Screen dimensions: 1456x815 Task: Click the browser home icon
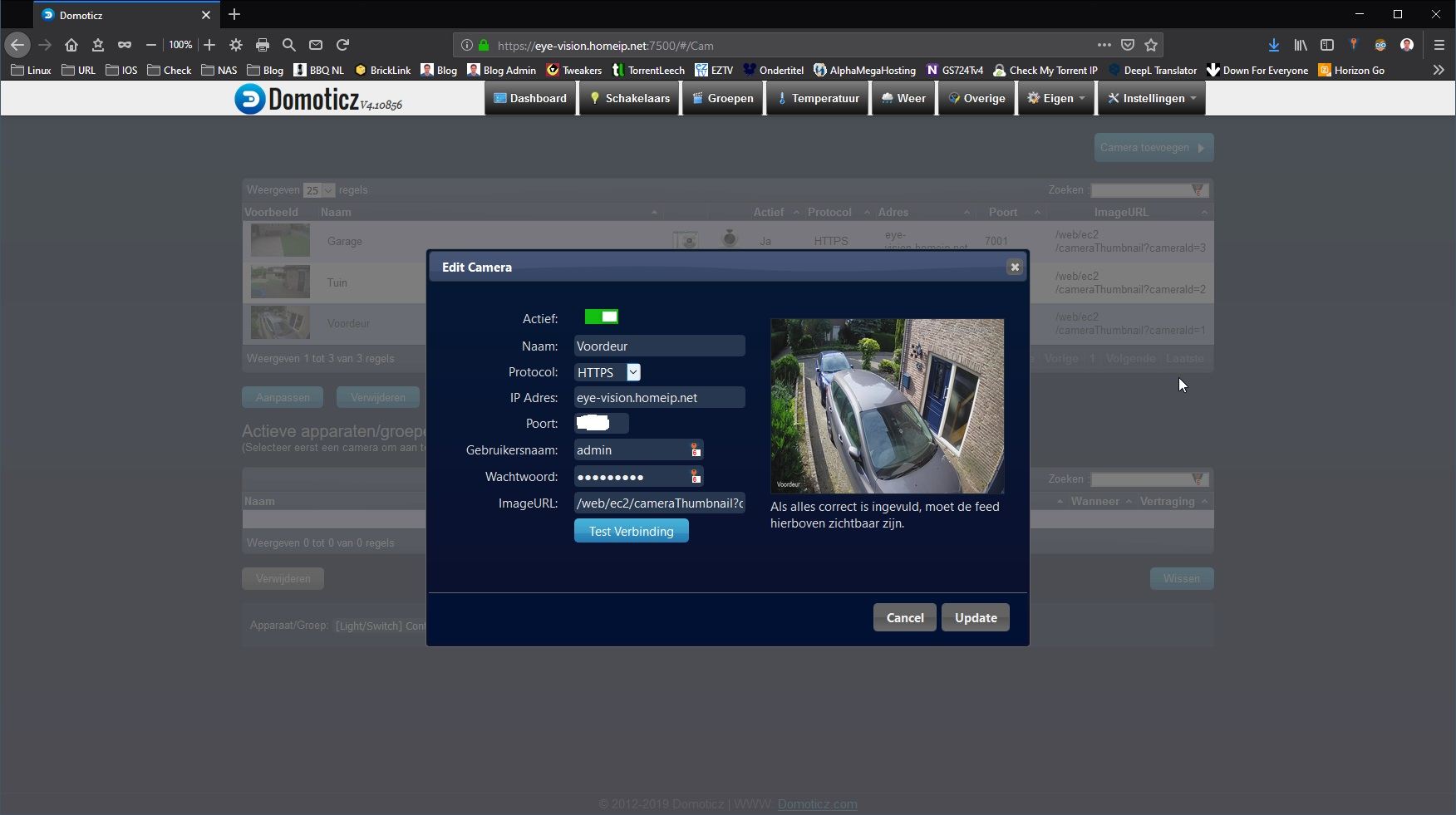pos(71,45)
